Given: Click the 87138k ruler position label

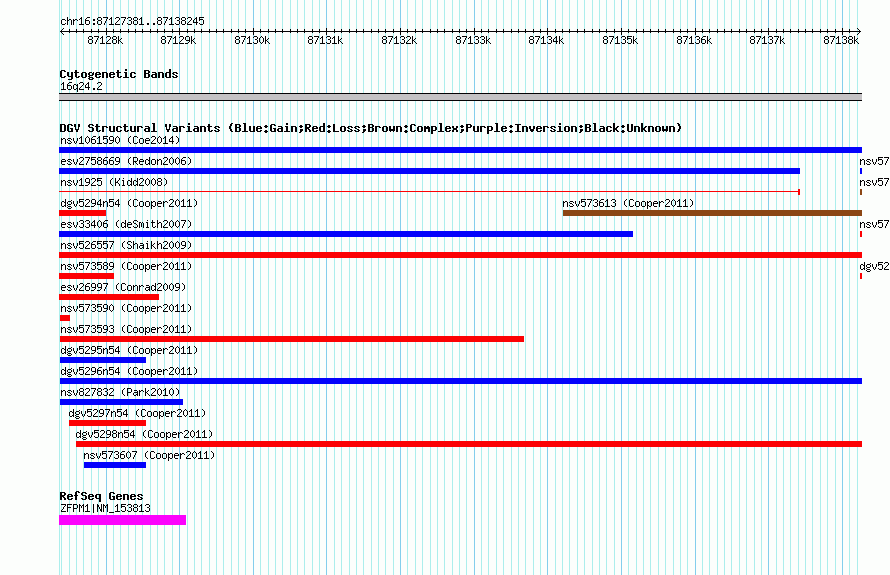Looking at the screenshot, I should (x=841, y=40).
